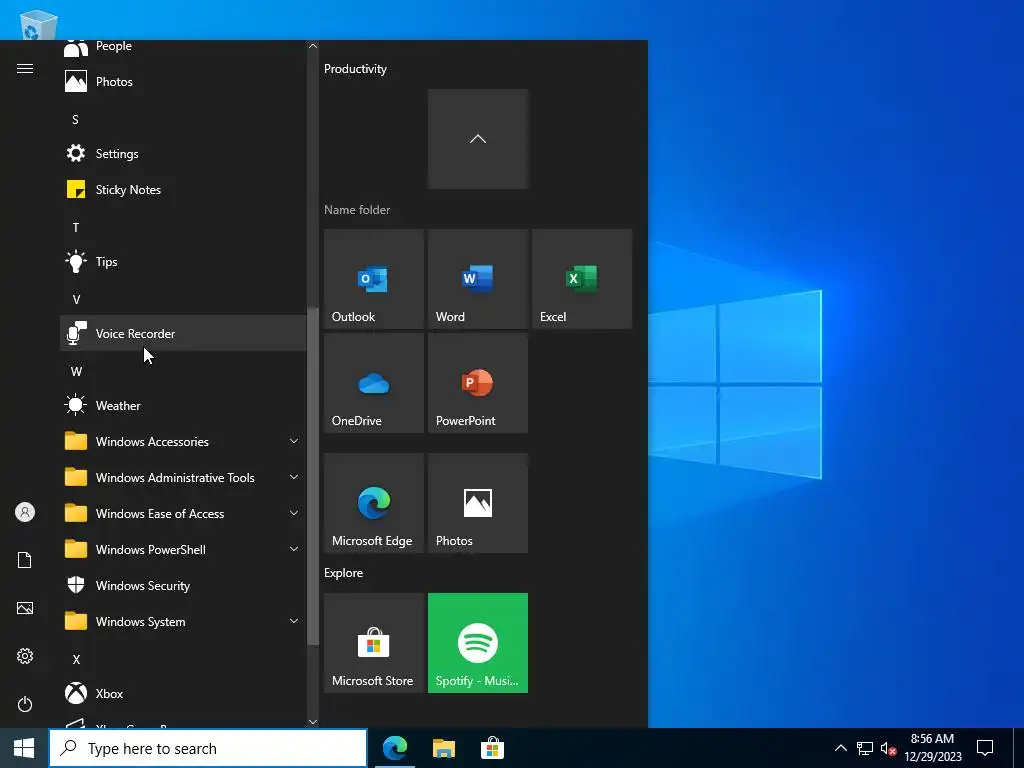Open the notification center
1024x768 pixels.
coord(985,748)
